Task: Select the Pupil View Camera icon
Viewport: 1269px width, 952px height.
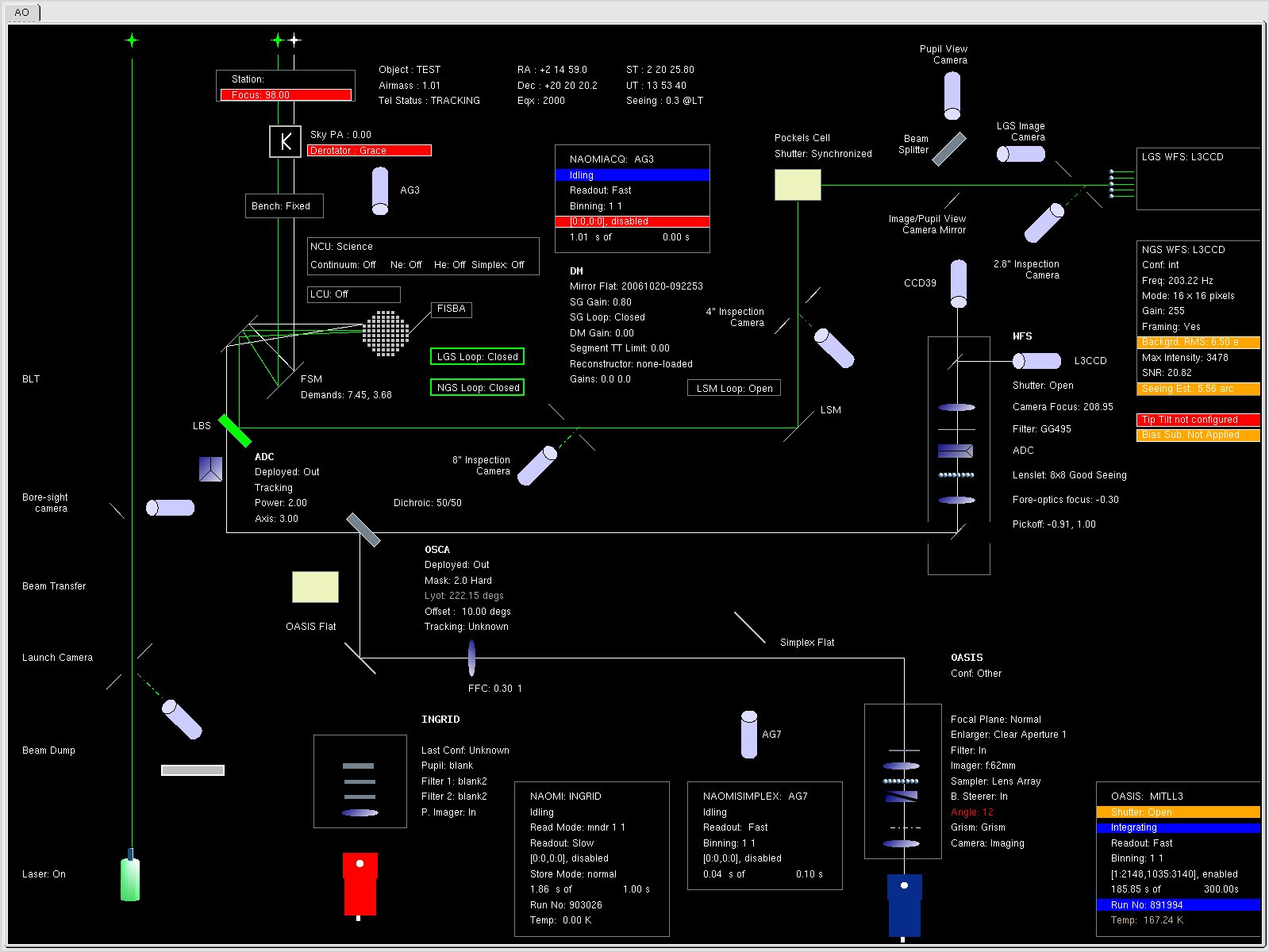Action: (x=952, y=96)
